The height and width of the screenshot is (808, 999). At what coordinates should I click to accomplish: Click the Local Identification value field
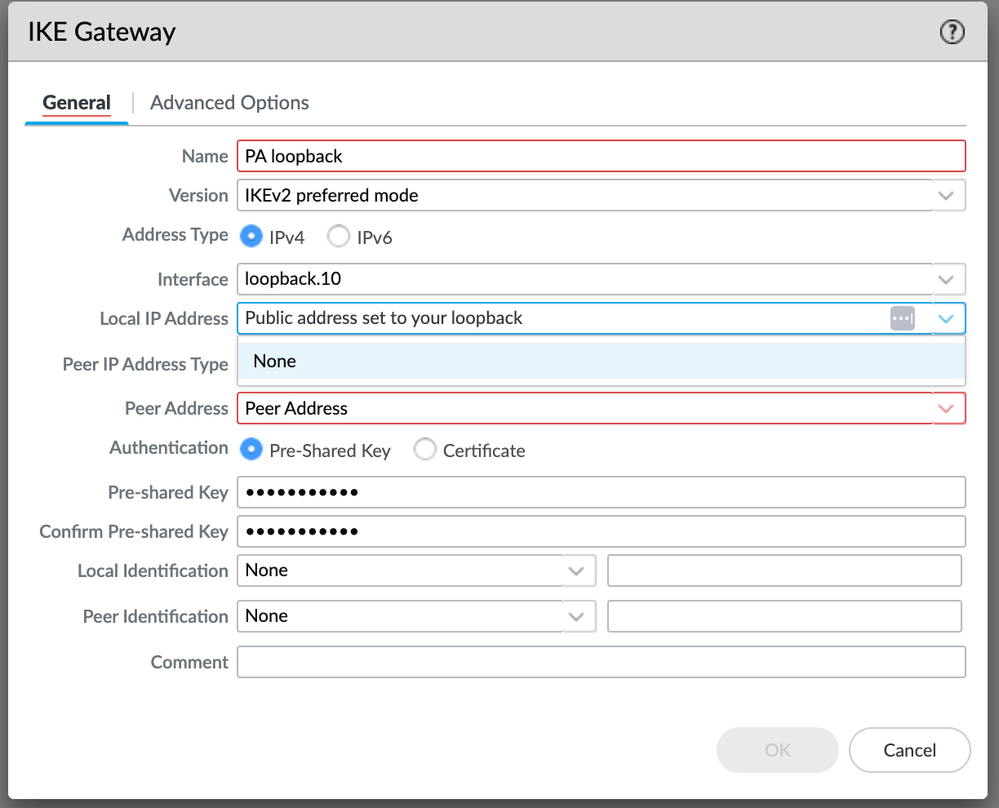[784, 571]
